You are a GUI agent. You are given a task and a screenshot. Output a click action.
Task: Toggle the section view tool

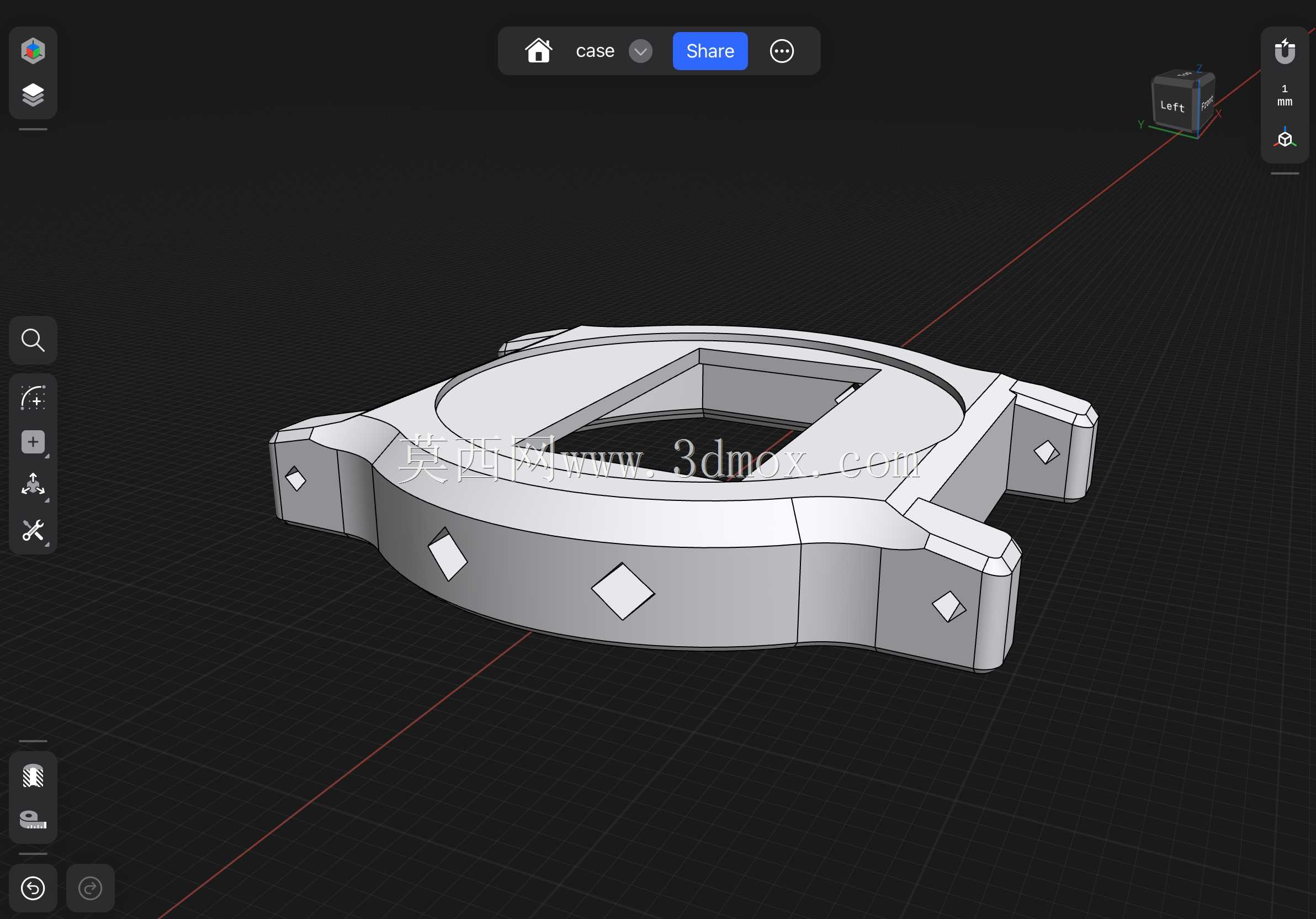[33, 775]
